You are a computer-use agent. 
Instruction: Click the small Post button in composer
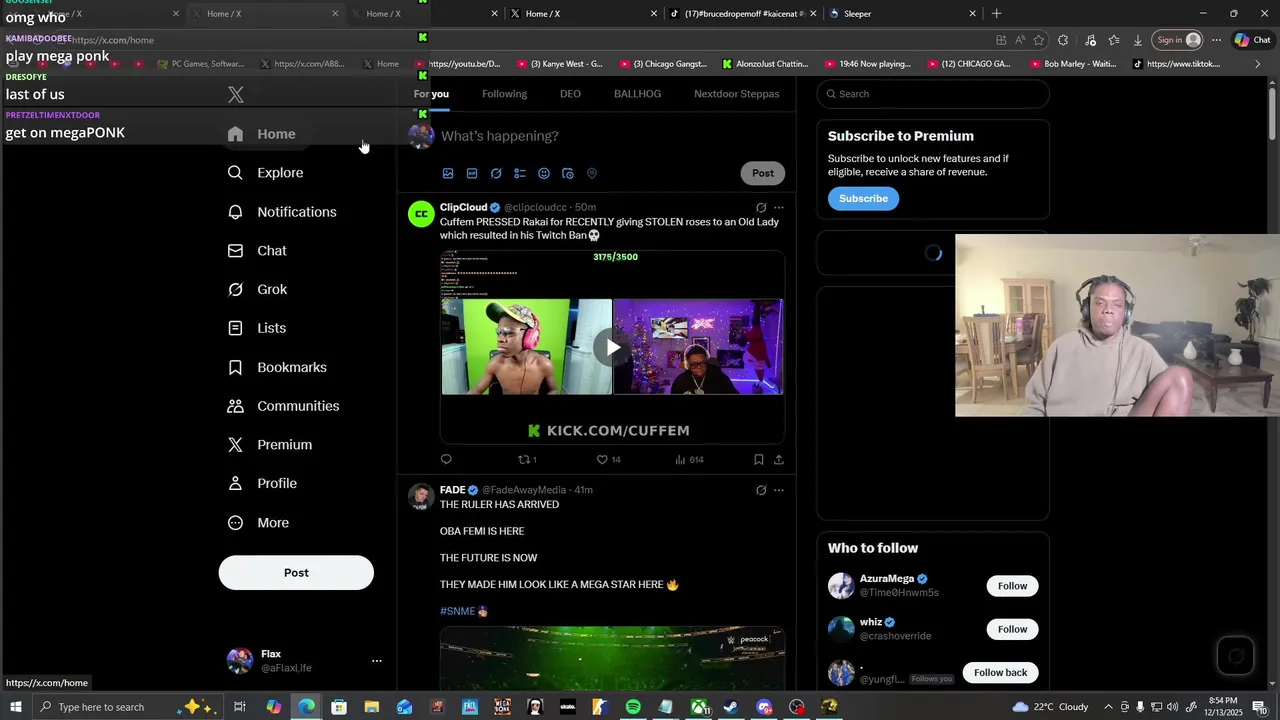click(763, 173)
